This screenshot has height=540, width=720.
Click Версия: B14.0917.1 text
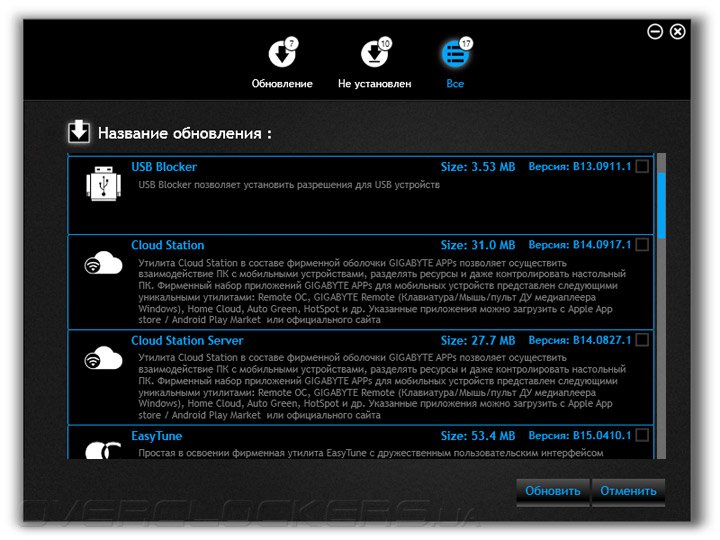coord(579,244)
